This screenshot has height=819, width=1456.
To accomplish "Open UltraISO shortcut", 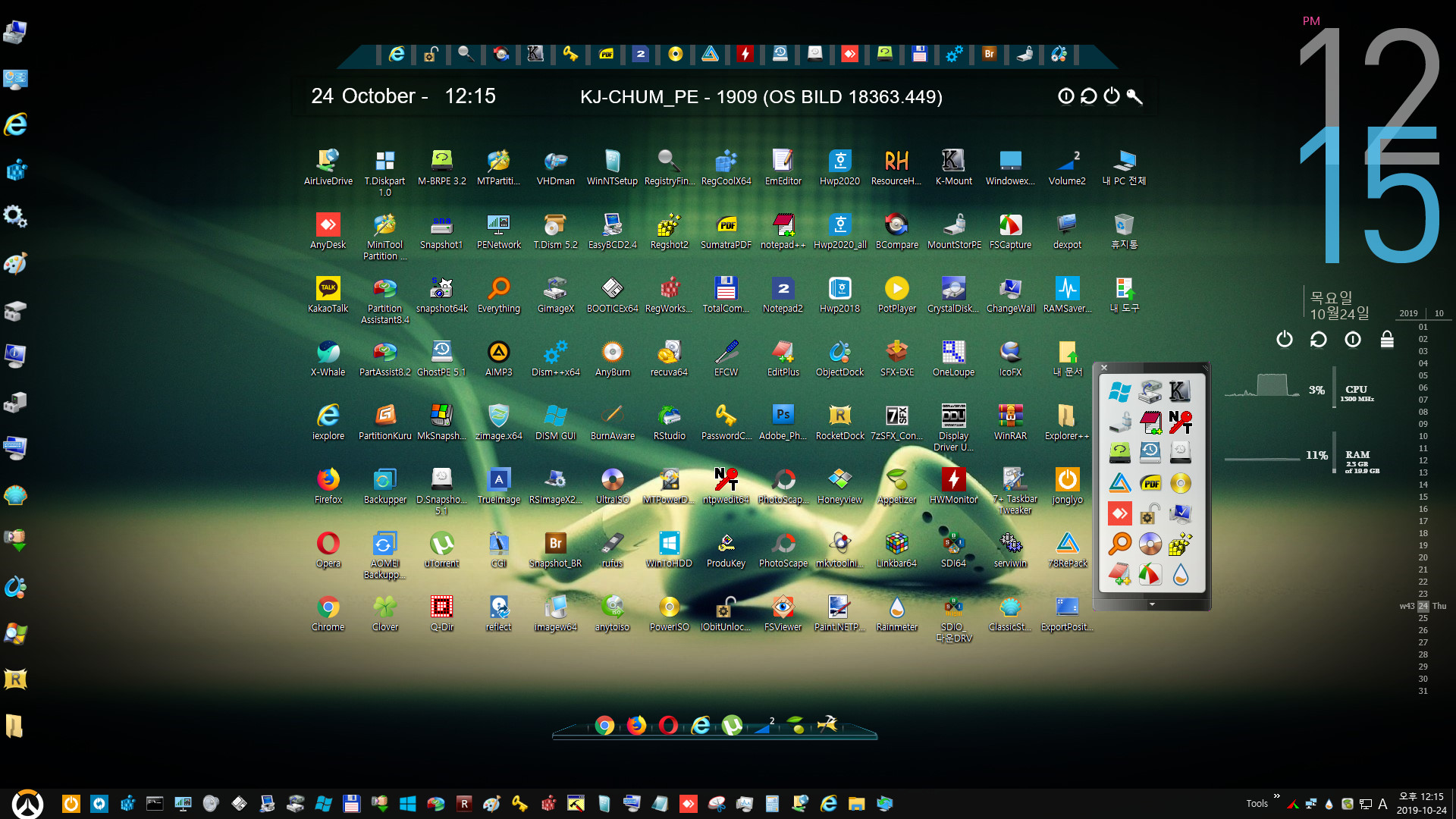I will pyautogui.click(x=612, y=485).
